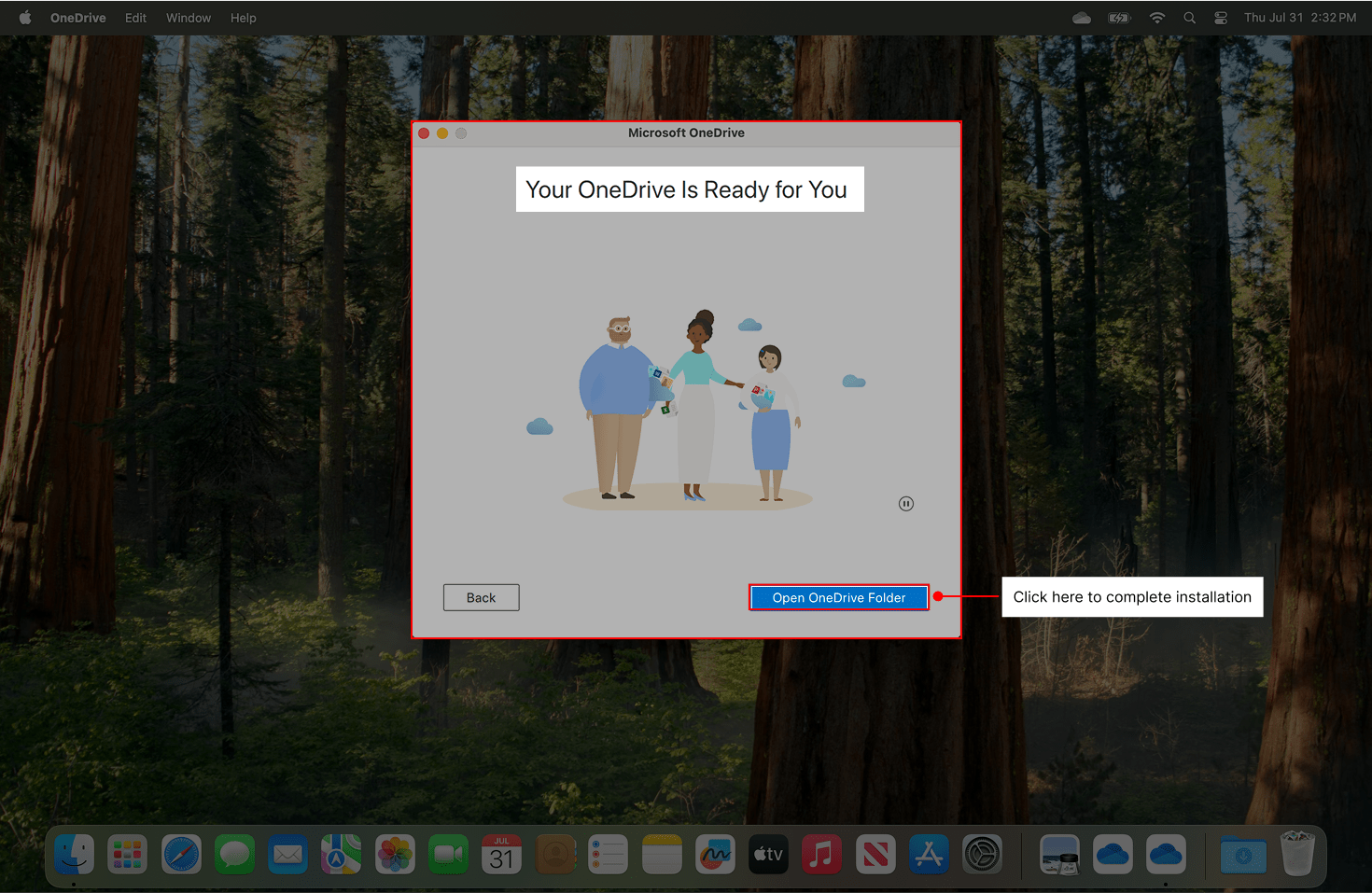This screenshot has height=893, width=1372.
Task: Show Wi-Fi status in the menu bar
Action: pyautogui.click(x=1157, y=18)
